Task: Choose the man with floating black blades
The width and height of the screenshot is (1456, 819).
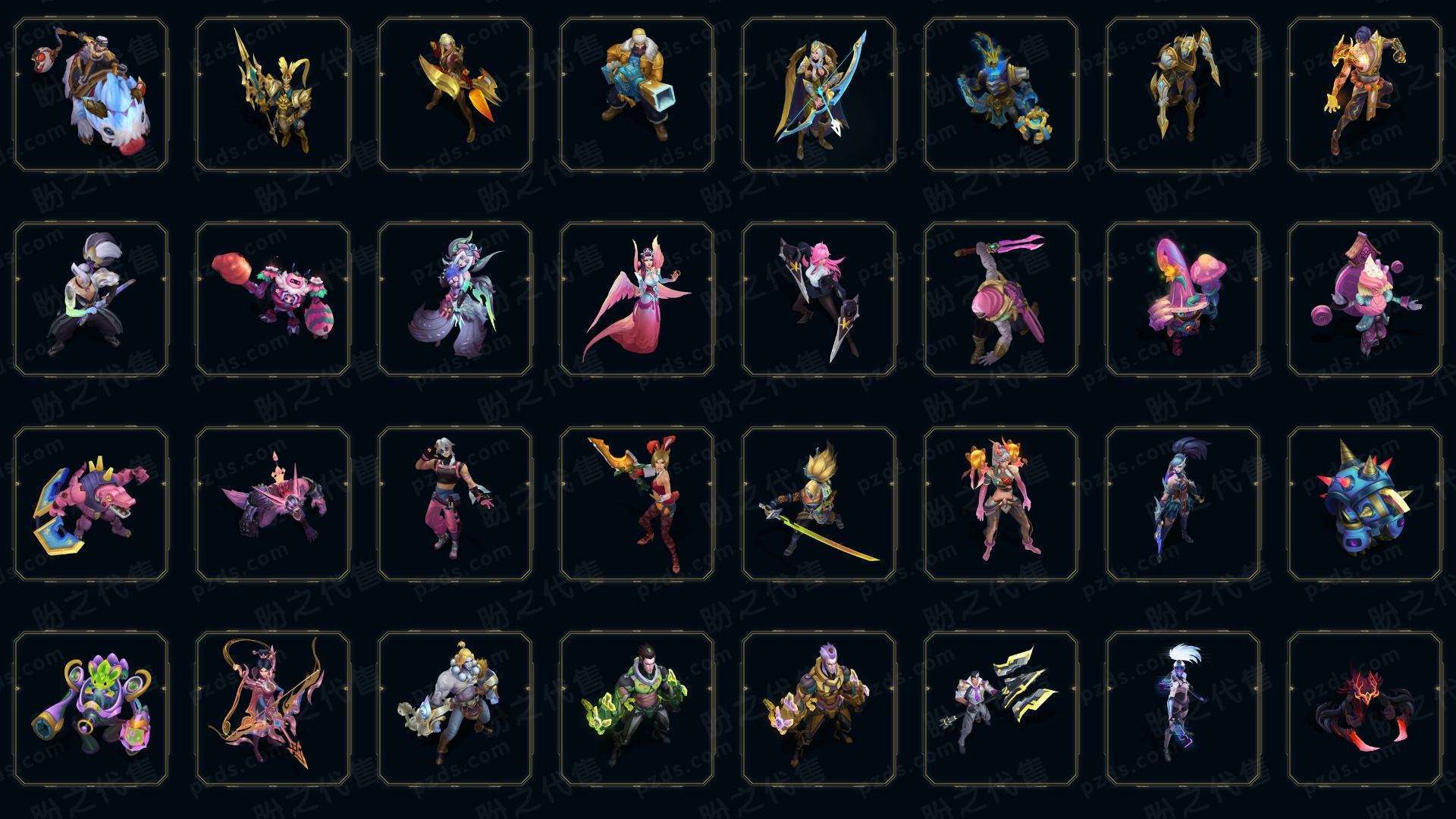Action: pos(1001,708)
